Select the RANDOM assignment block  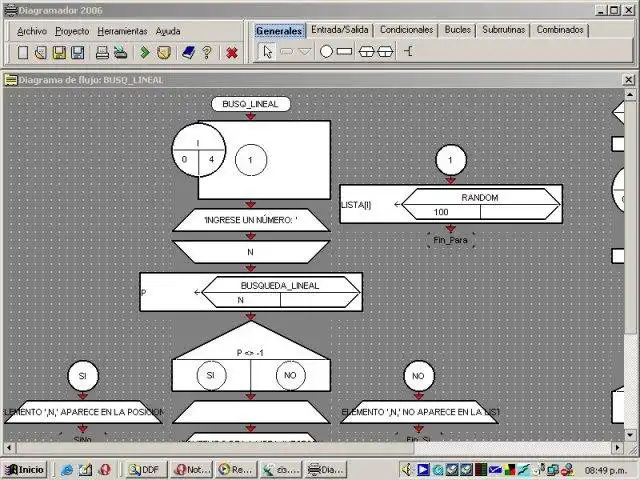pos(451,204)
